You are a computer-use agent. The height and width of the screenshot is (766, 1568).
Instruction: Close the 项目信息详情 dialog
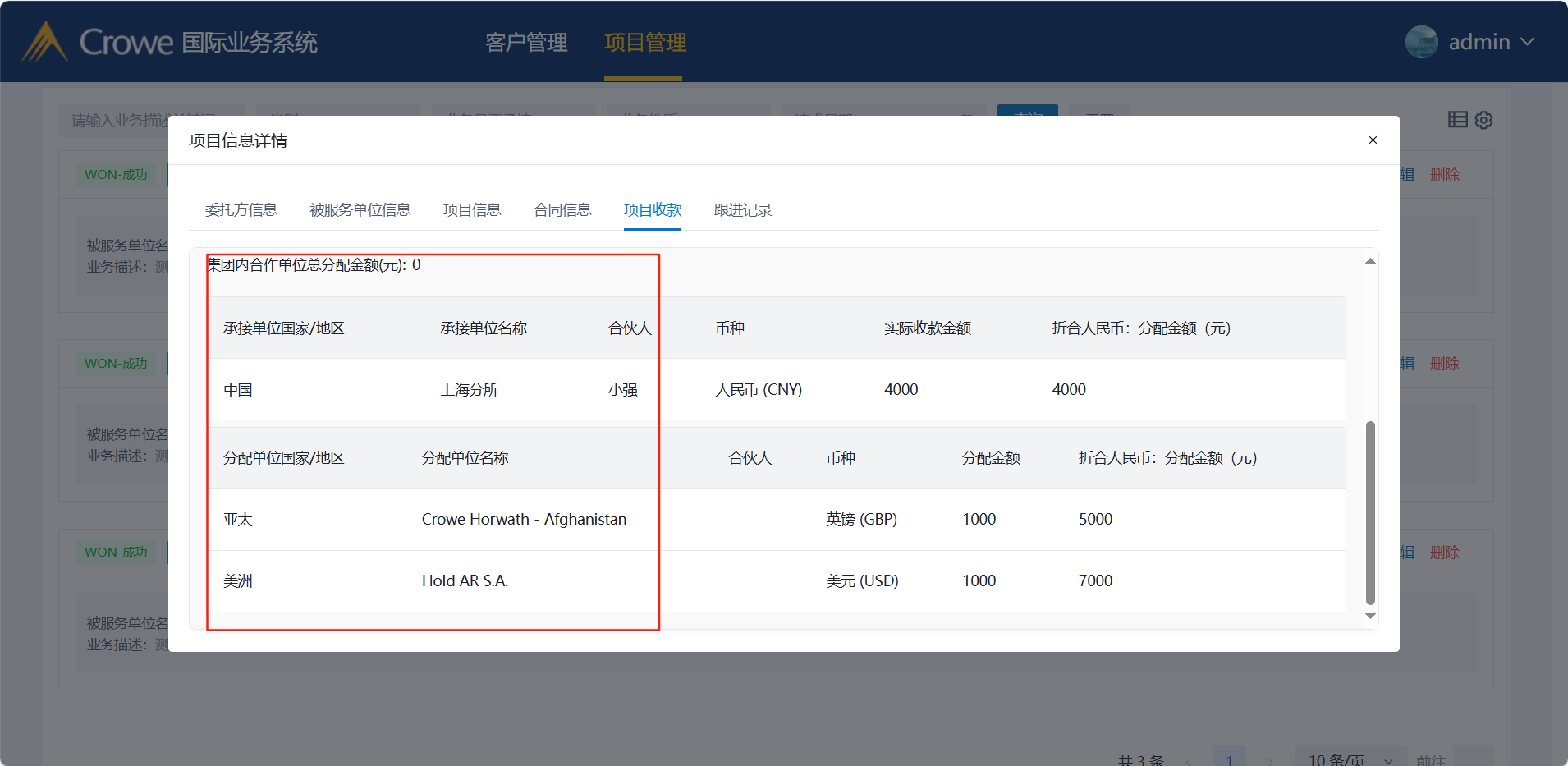[1372, 140]
